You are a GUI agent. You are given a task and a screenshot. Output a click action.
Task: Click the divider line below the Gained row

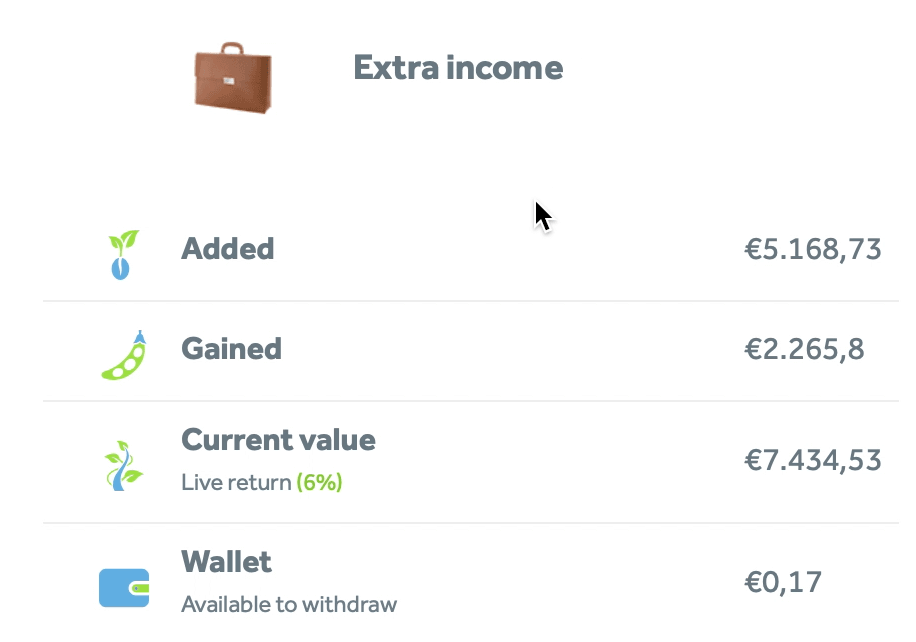[470, 401]
